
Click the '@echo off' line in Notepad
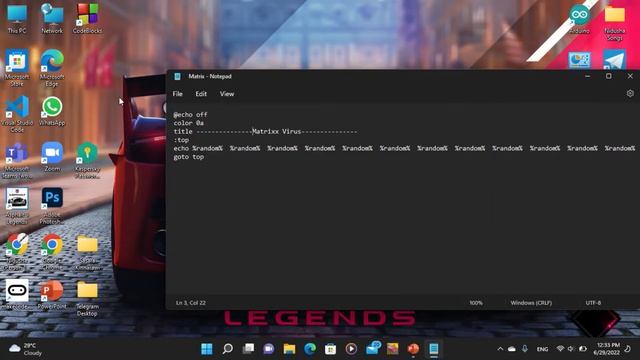click(x=190, y=115)
